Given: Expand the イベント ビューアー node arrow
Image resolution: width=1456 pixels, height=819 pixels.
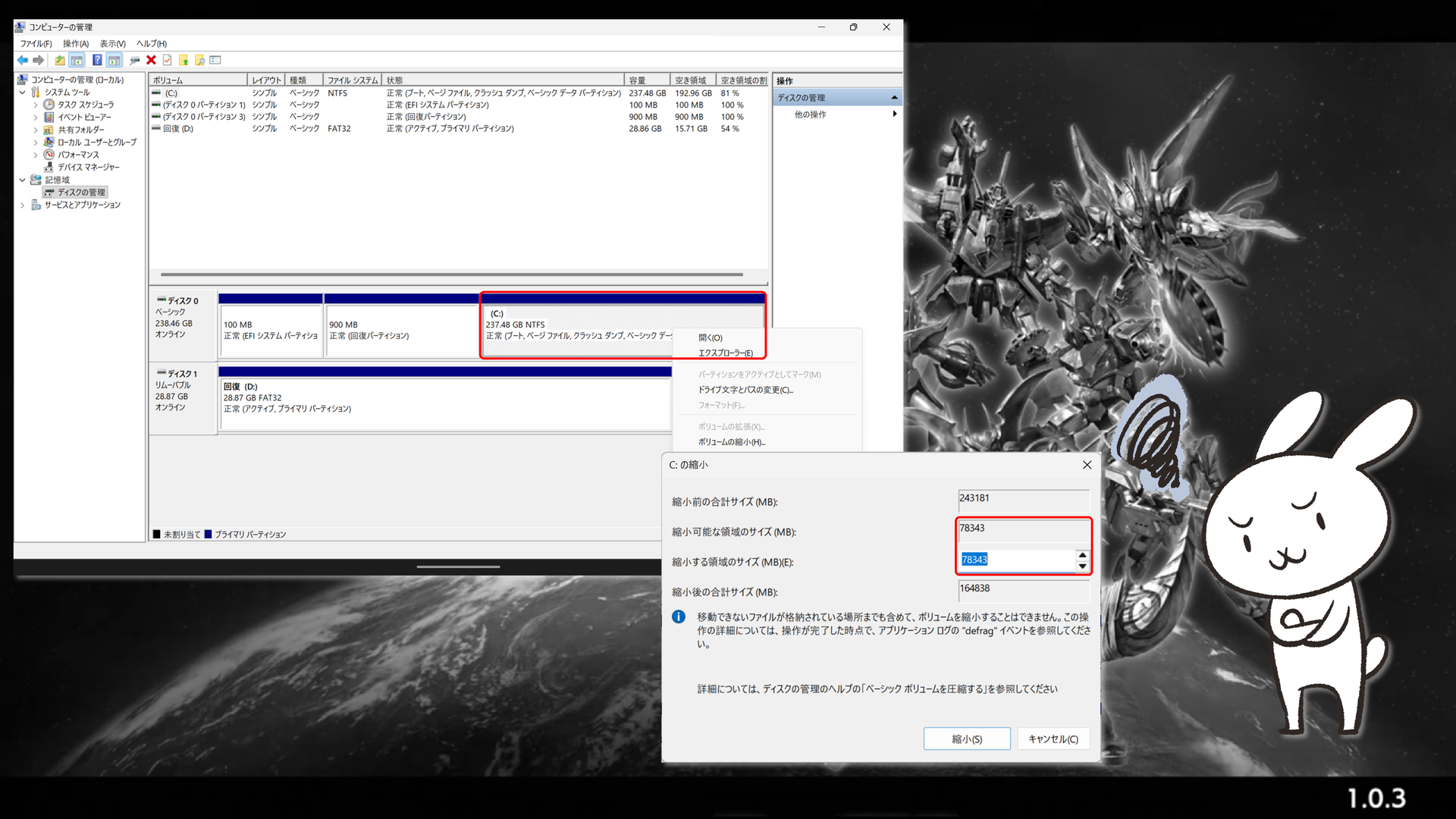Looking at the screenshot, I should pyautogui.click(x=35, y=117).
